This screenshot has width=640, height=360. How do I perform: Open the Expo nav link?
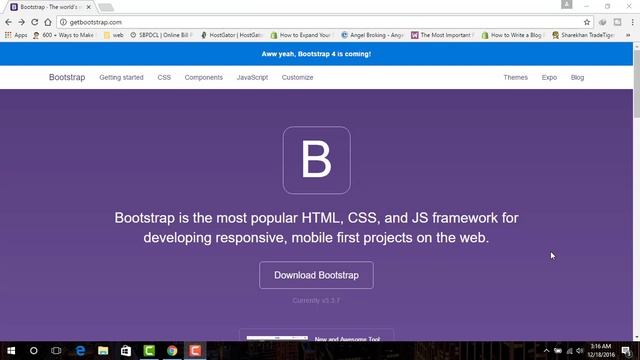click(549, 77)
